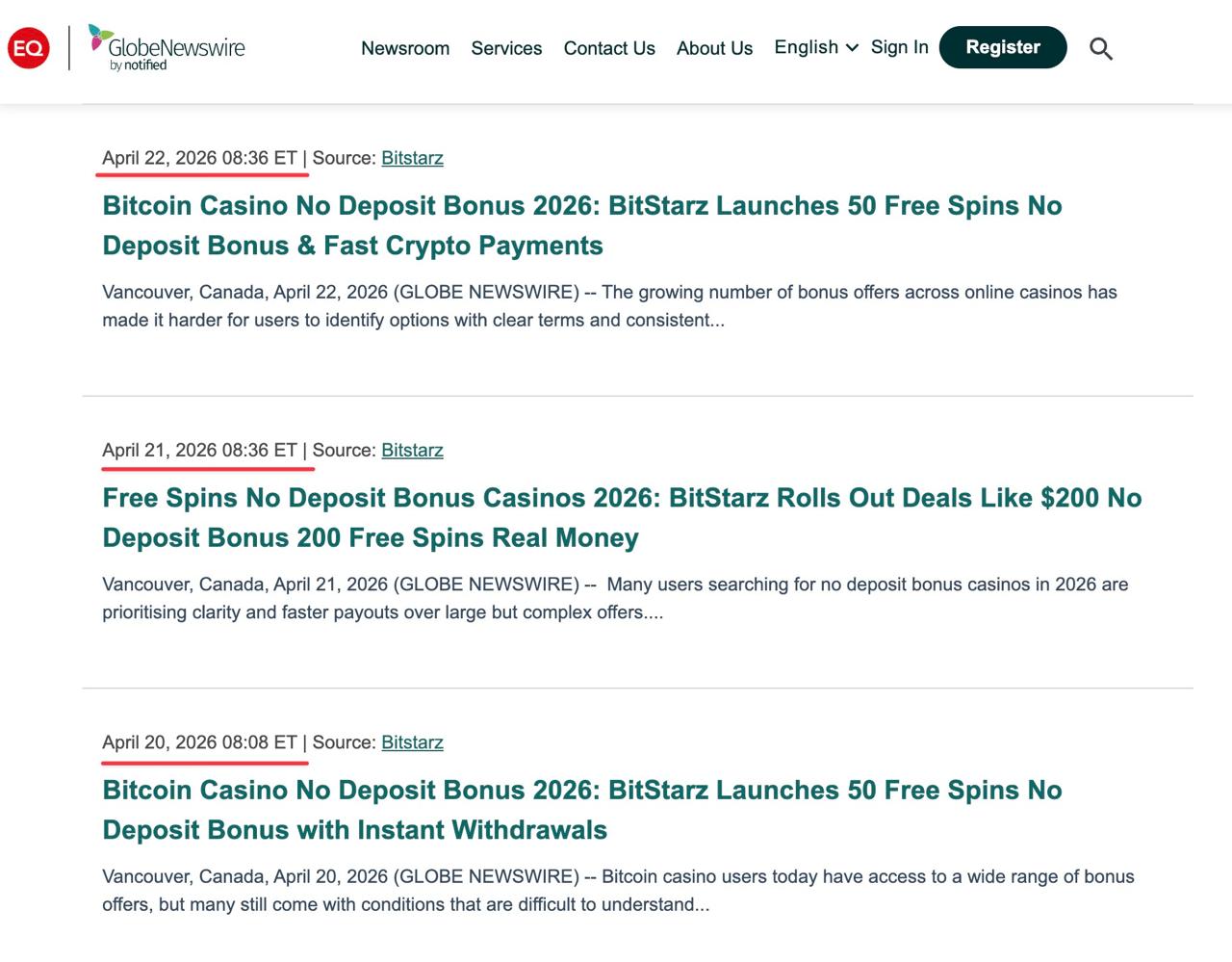Open the $200 No Deposit Bonus headline
1232x962 pixels.
click(x=621, y=517)
